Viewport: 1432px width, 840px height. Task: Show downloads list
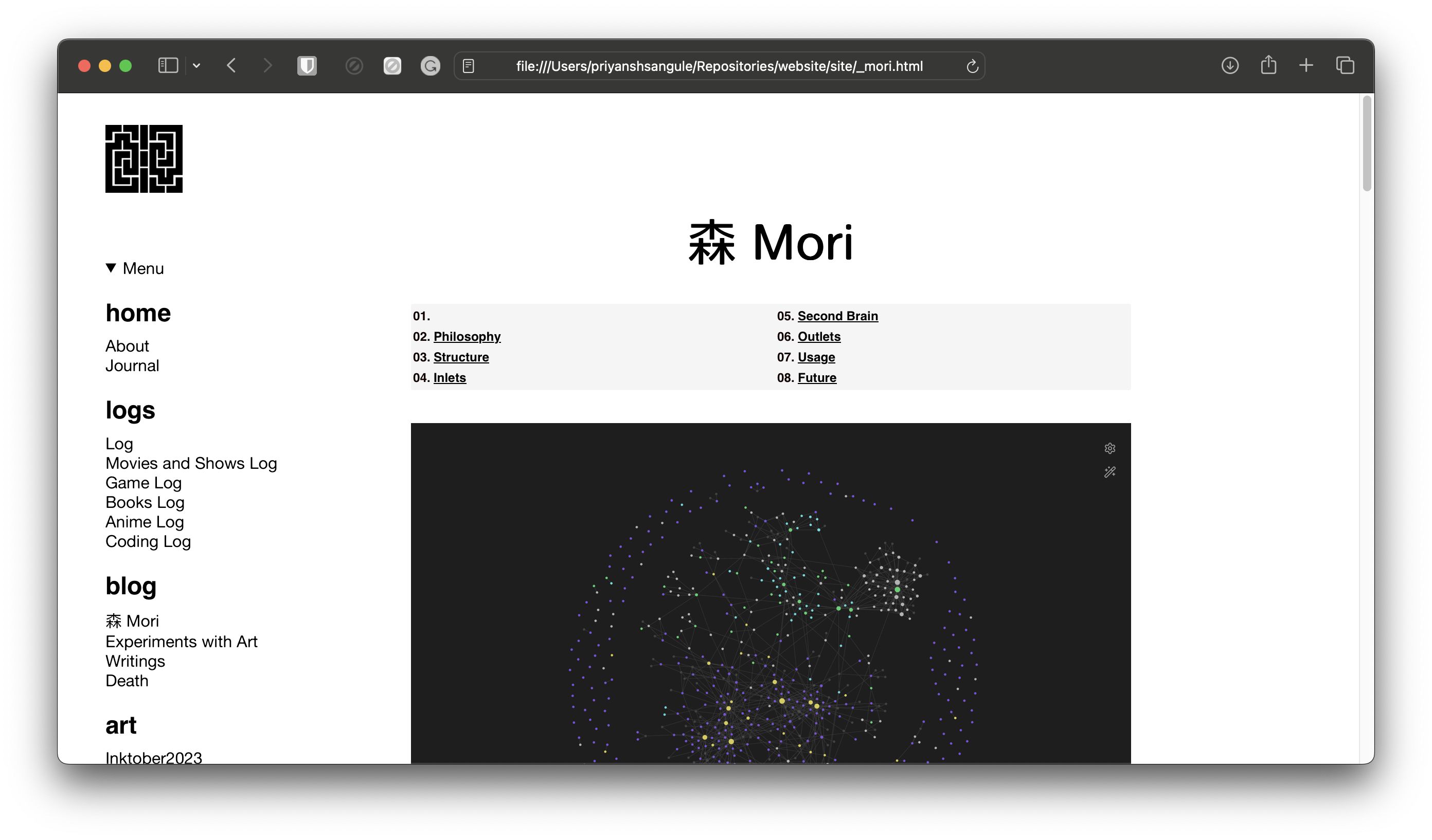coord(1230,66)
